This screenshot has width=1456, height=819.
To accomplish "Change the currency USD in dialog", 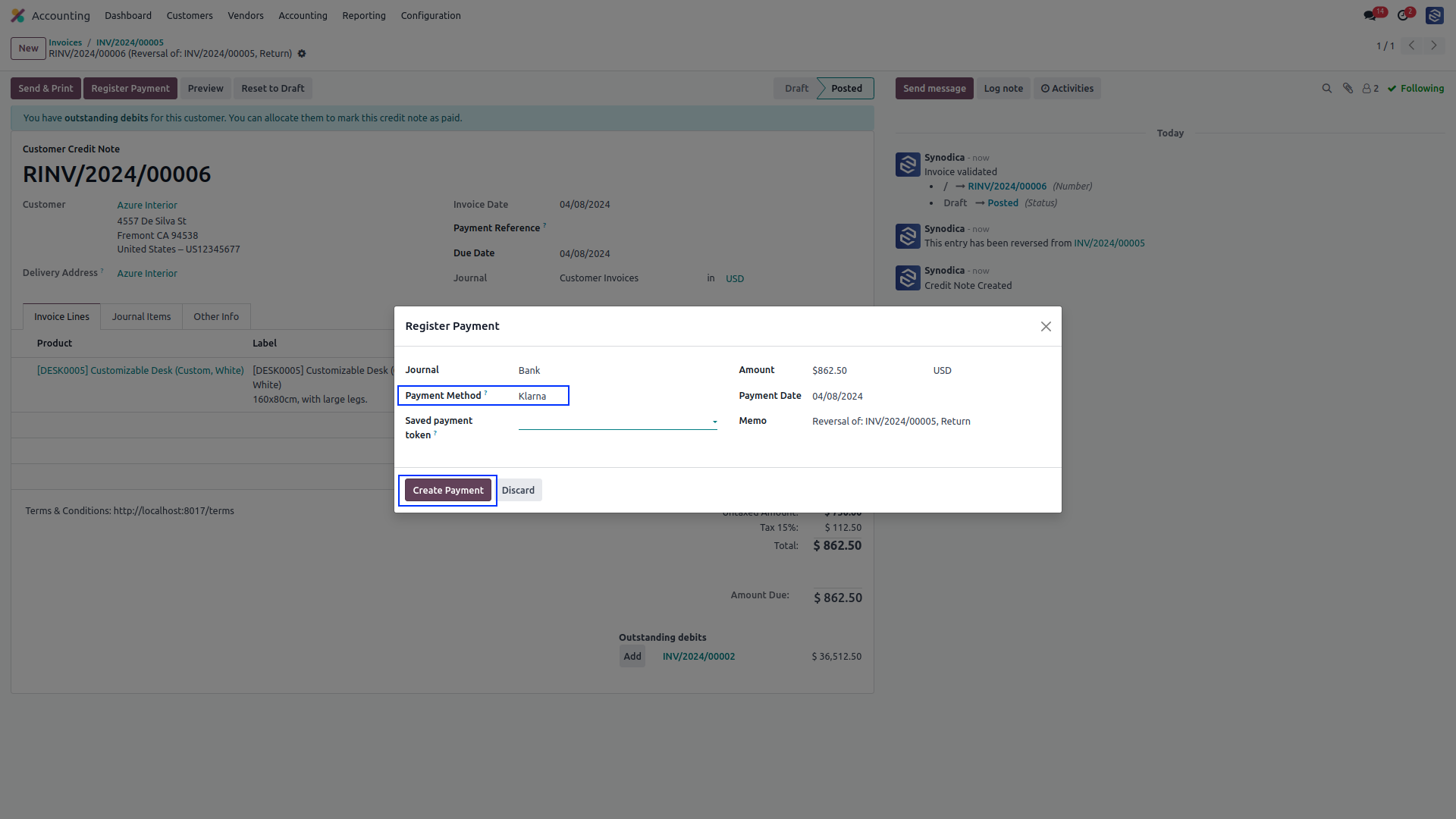I will coord(942,371).
